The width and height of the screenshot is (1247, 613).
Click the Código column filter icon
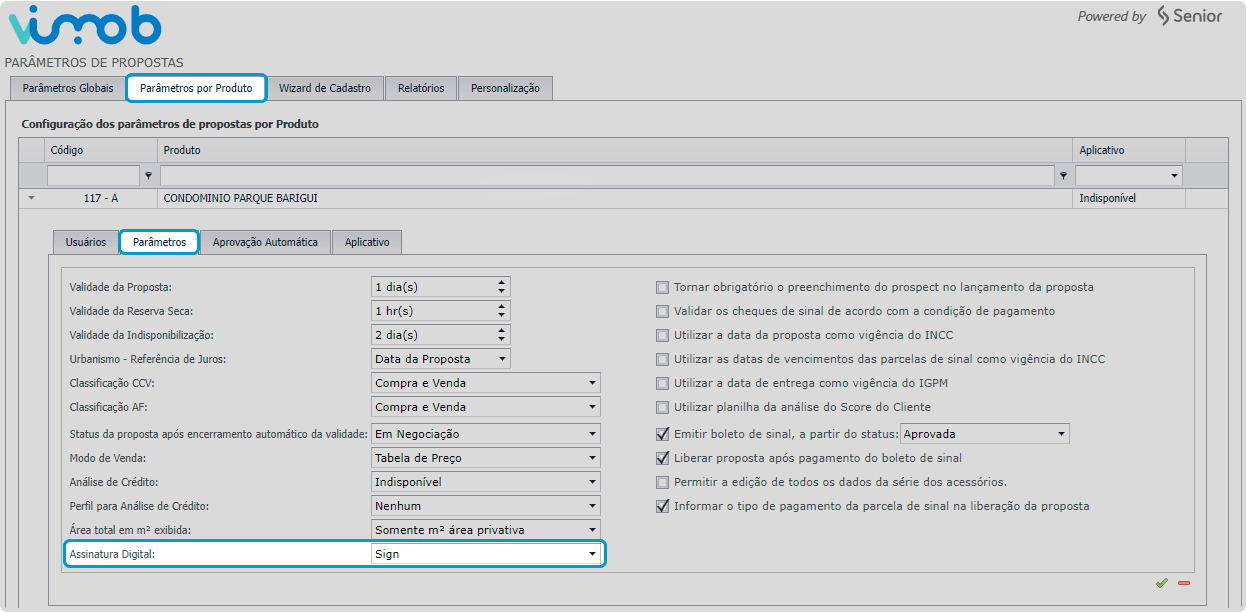tap(149, 176)
